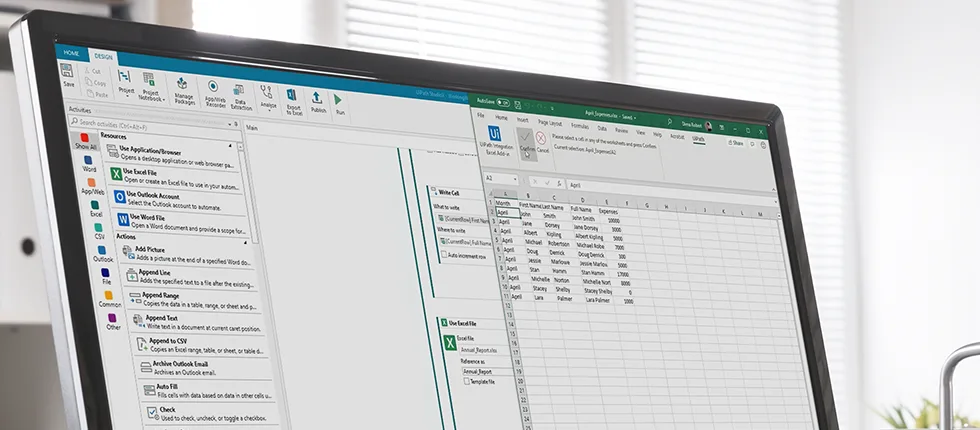This screenshot has height=430, width=980.
Task: Open the Formulas tab in Excel
Action: tap(580, 126)
